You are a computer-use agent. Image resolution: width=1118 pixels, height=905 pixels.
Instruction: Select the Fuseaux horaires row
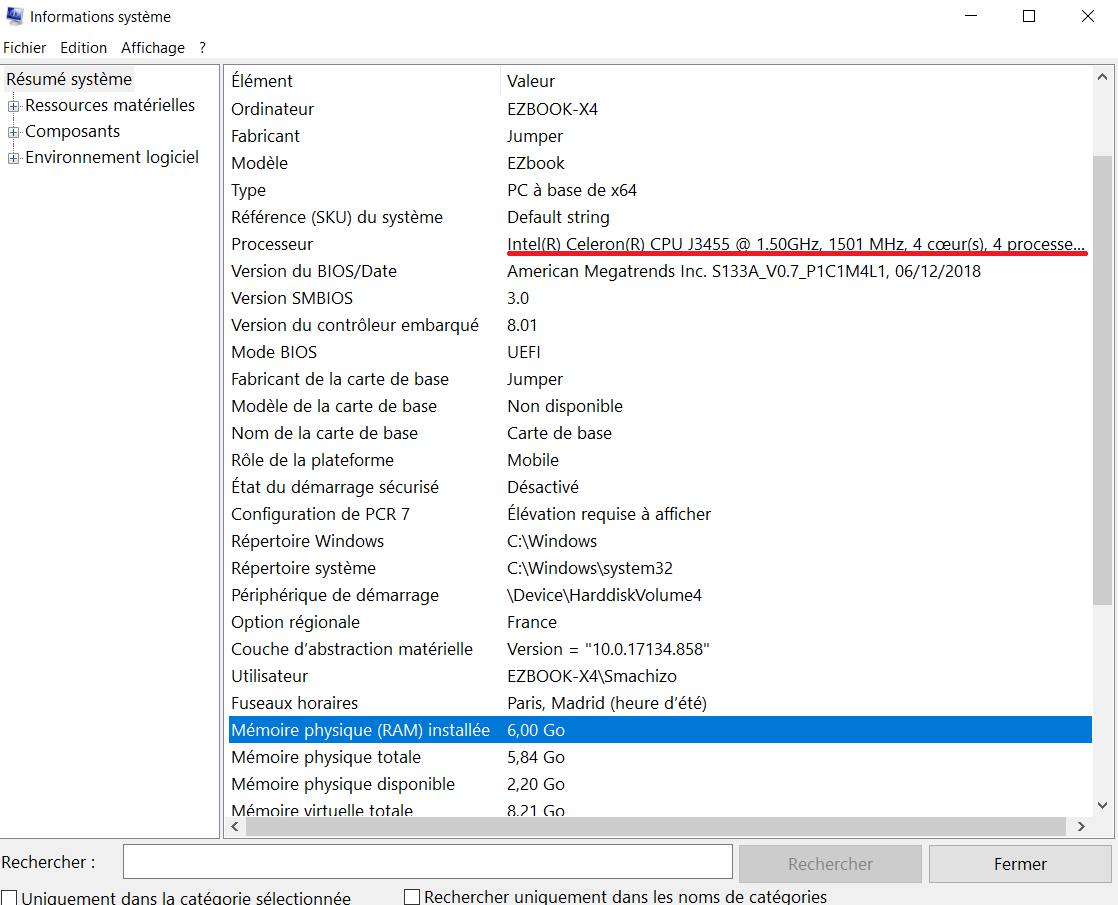660,704
